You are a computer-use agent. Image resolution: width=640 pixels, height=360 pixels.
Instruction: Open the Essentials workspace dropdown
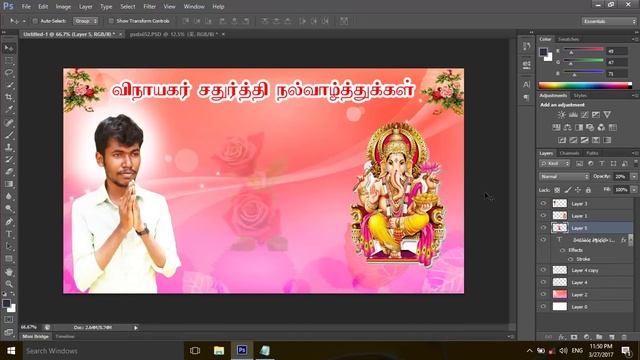609,21
